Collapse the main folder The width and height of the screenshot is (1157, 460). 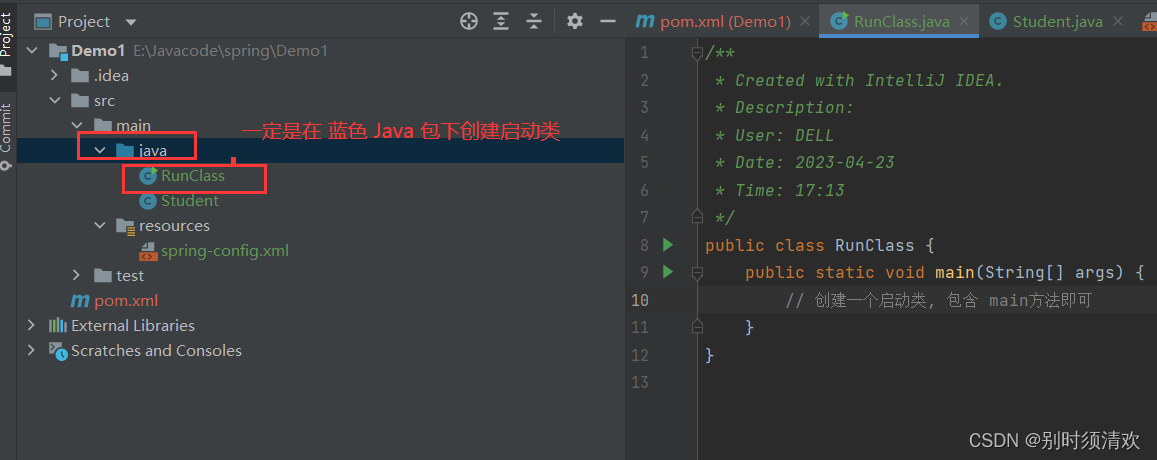(x=77, y=126)
